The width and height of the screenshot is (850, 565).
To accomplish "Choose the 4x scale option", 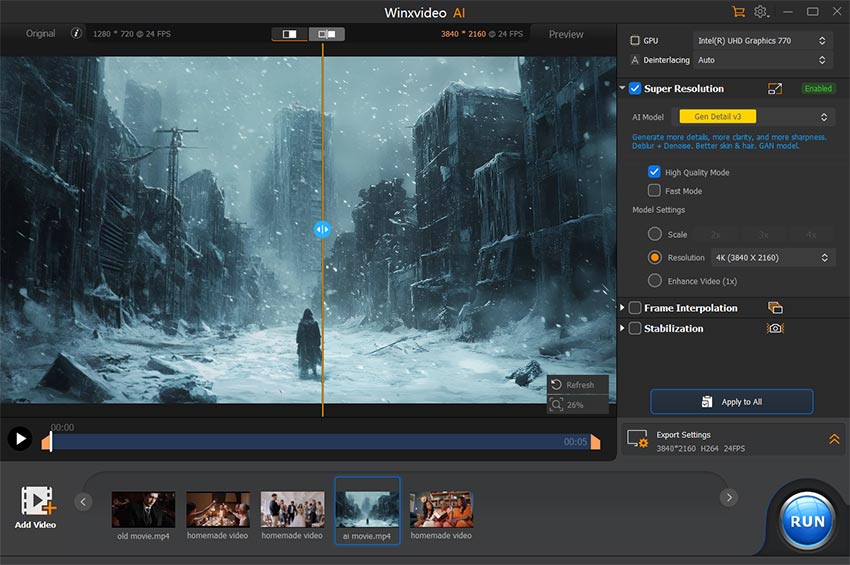I will [x=810, y=235].
